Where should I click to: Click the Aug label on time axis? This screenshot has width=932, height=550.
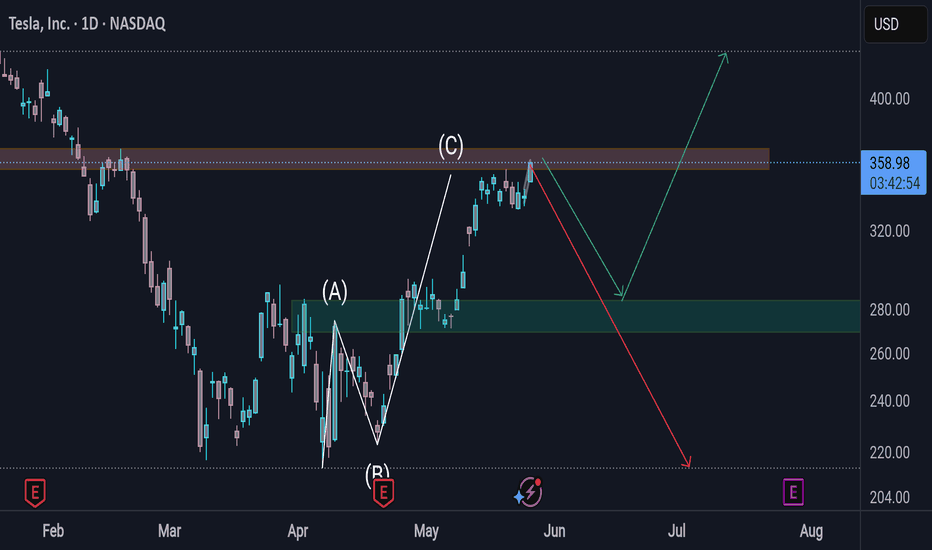811,530
